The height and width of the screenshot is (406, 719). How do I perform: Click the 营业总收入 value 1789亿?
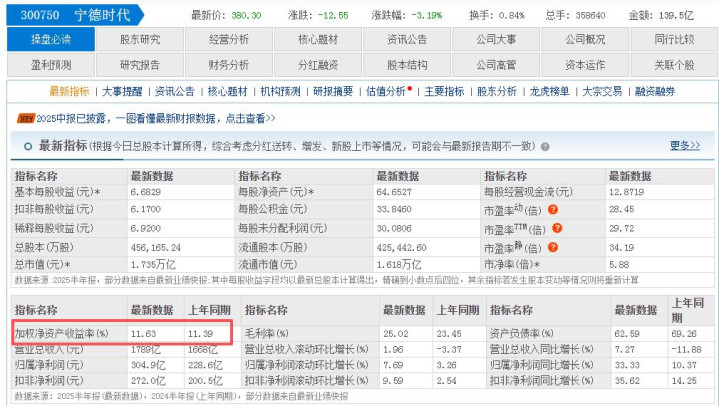click(x=146, y=350)
